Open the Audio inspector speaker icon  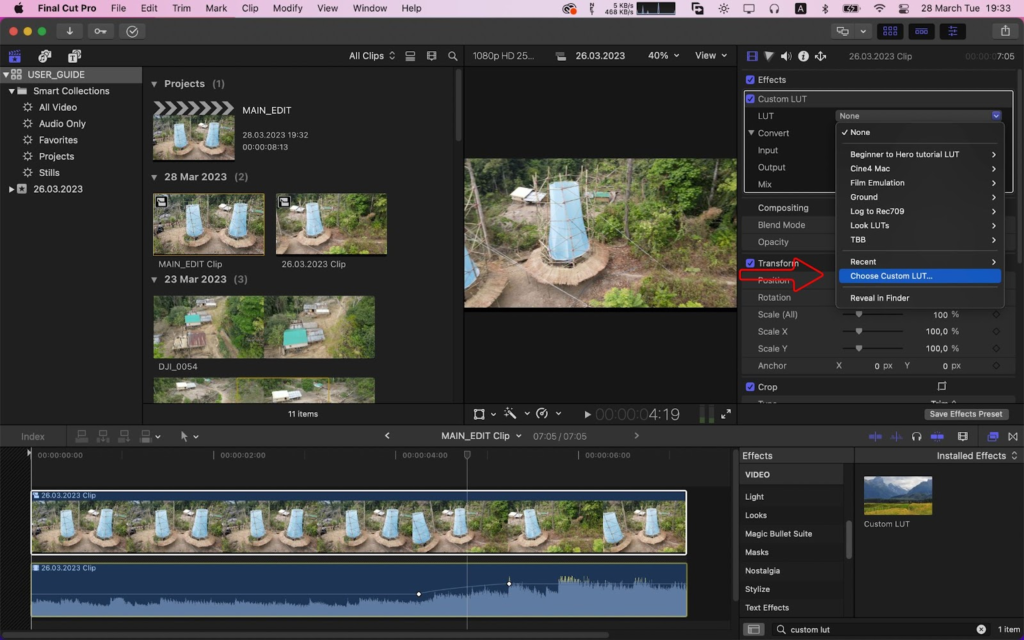click(x=786, y=56)
